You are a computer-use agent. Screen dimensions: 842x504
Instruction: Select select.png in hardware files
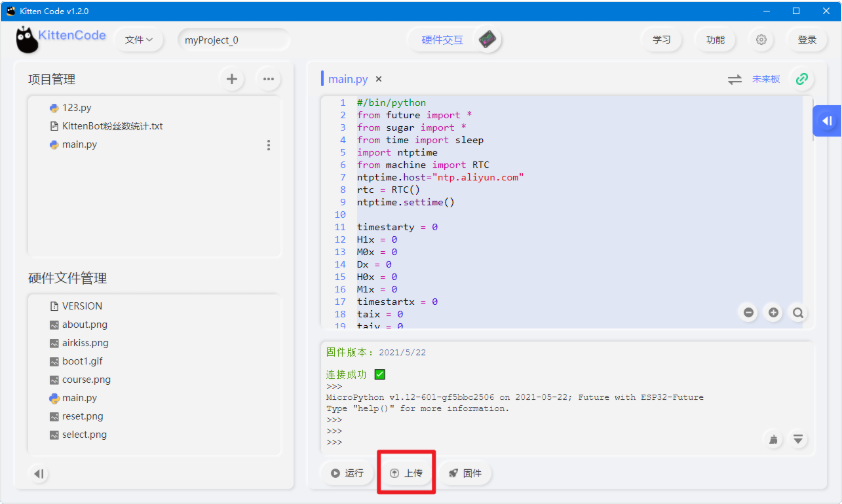(78, 434)
